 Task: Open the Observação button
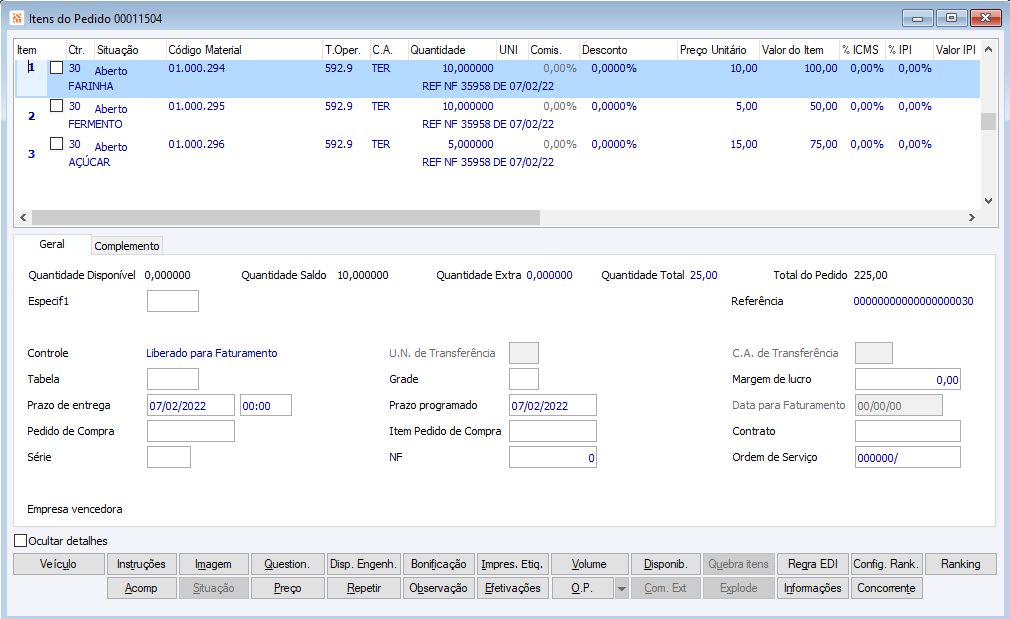point(438,588)
